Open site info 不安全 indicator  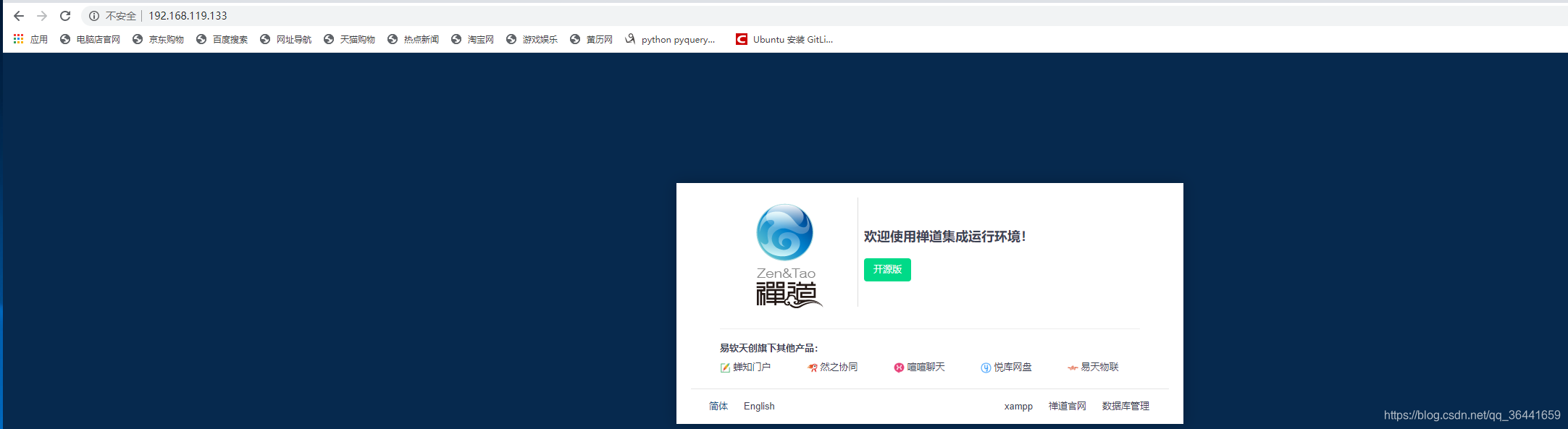pos(112,16)
